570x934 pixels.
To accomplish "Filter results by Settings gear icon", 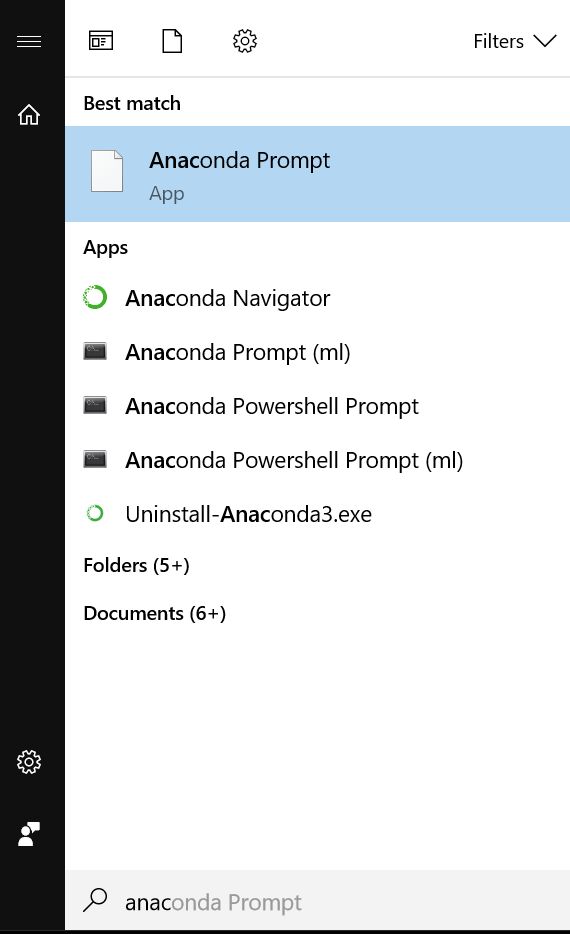I will coord(244,41).
